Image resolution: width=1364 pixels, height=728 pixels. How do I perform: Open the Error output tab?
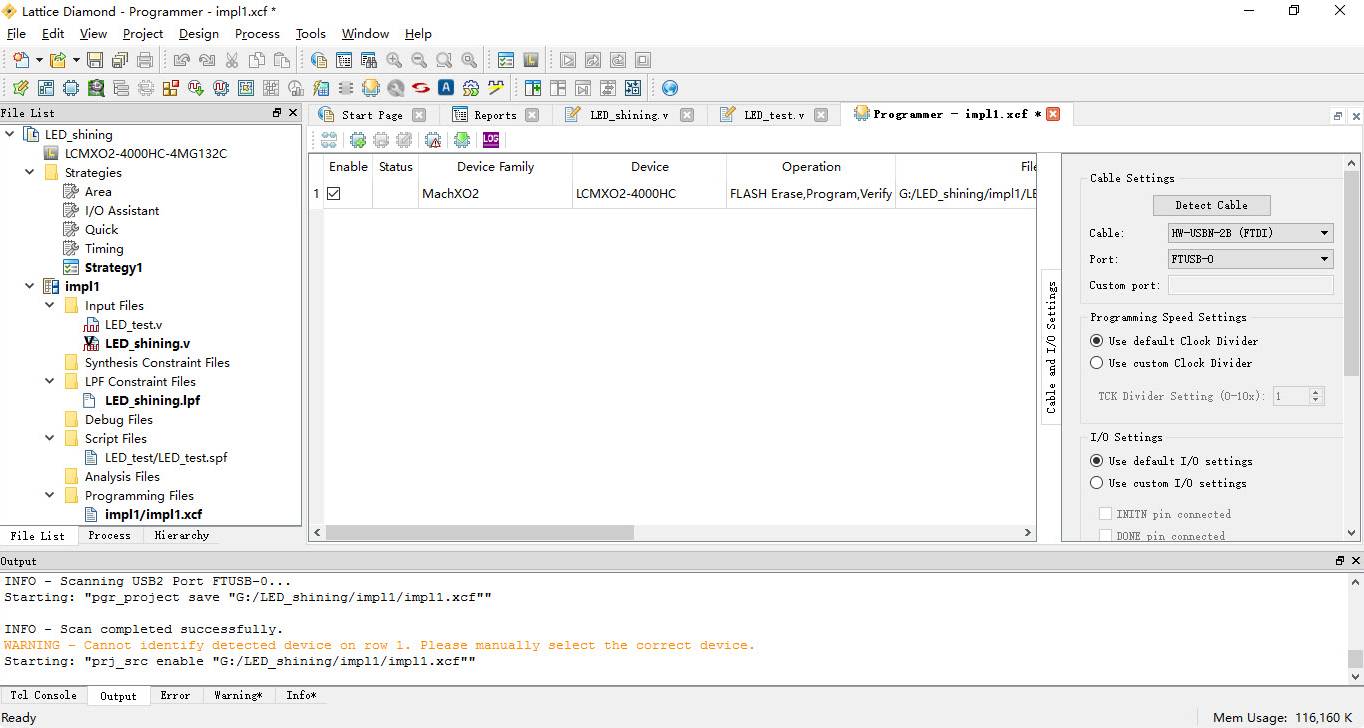175,695
